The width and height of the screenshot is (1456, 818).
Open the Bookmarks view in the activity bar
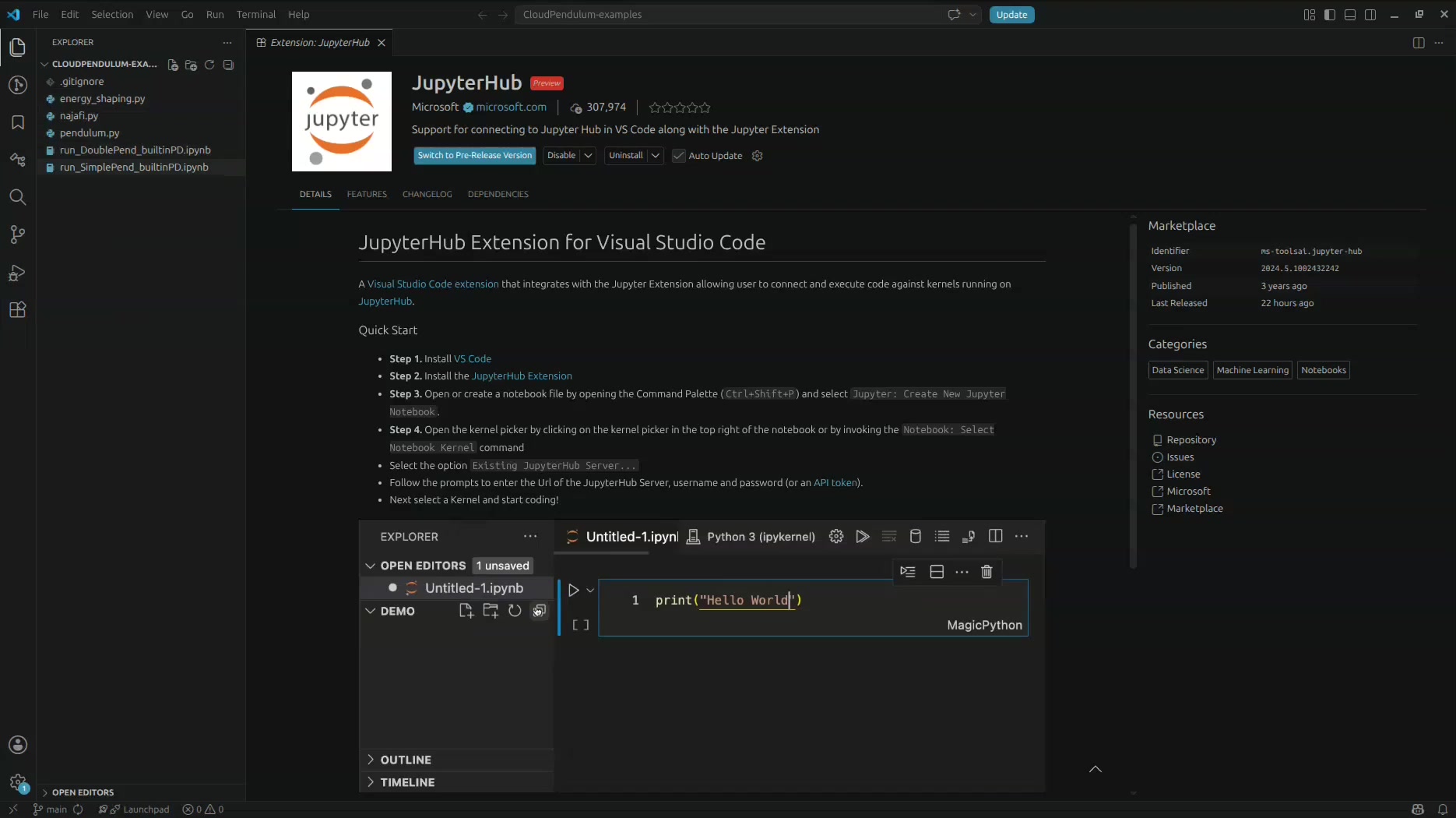[17, 122]
